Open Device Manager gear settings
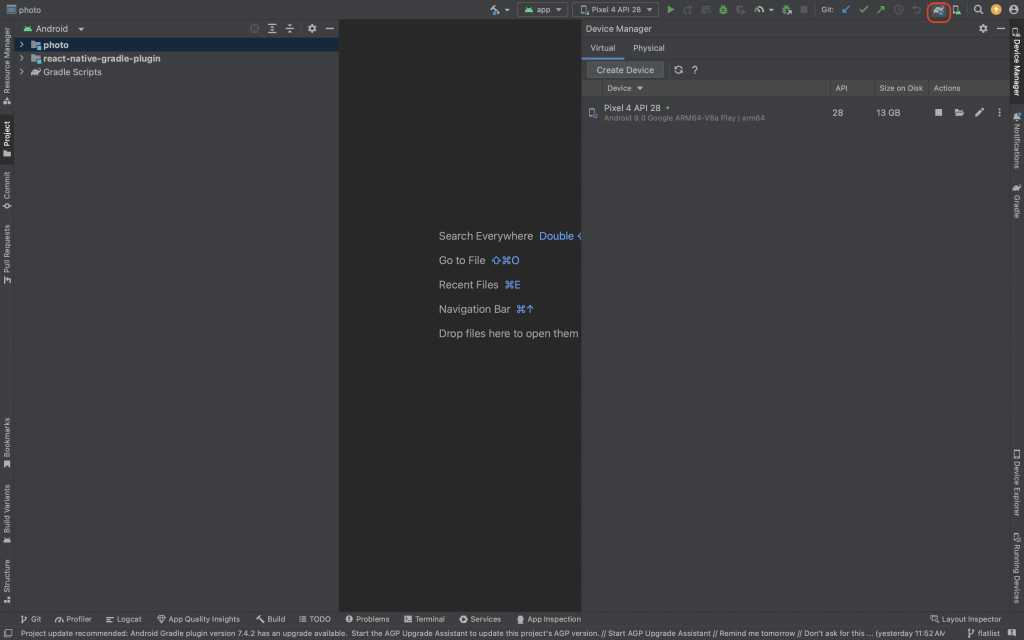The image size is (1024, 640). pyautogui.click(x=983, y=29)
